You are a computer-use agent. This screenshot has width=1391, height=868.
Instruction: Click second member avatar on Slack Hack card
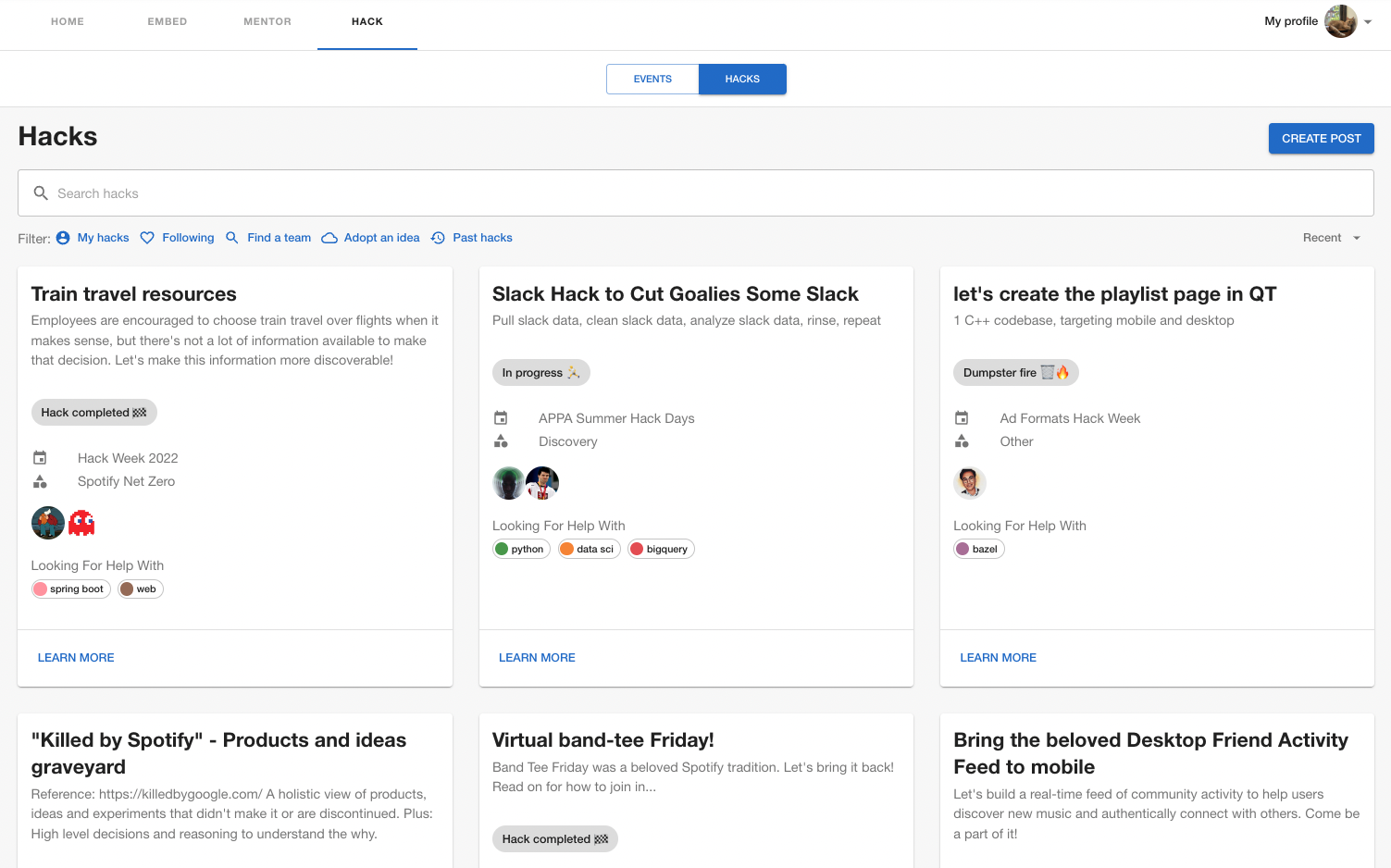pos(542,483)
